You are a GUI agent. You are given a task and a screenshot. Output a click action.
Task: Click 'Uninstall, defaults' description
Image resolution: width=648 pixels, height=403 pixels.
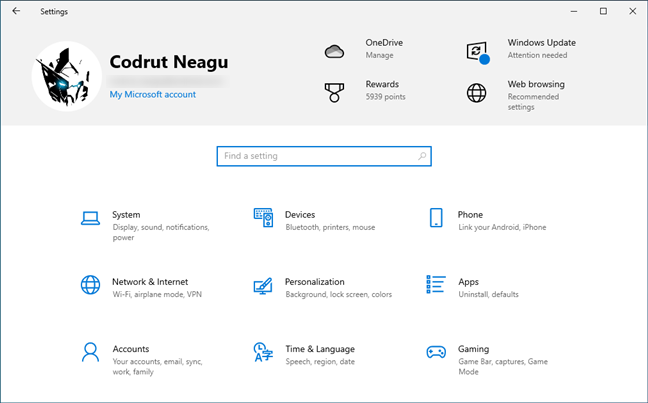pos(488,294)
